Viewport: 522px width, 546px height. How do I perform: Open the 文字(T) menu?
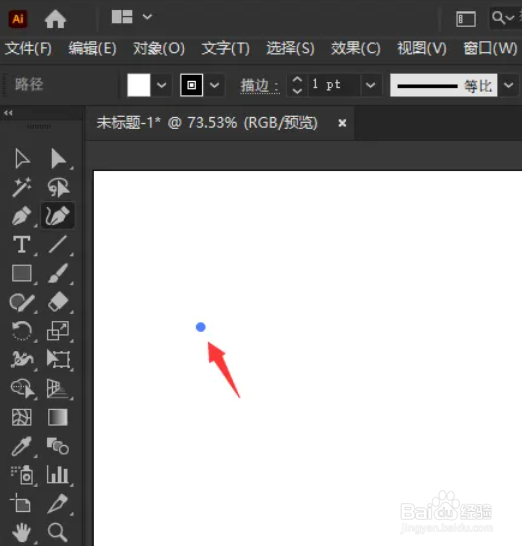click(x=226, y=48)
